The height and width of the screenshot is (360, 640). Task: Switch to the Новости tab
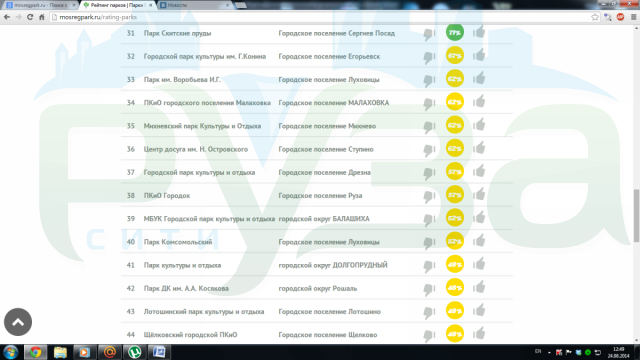(x=194, y=5)
